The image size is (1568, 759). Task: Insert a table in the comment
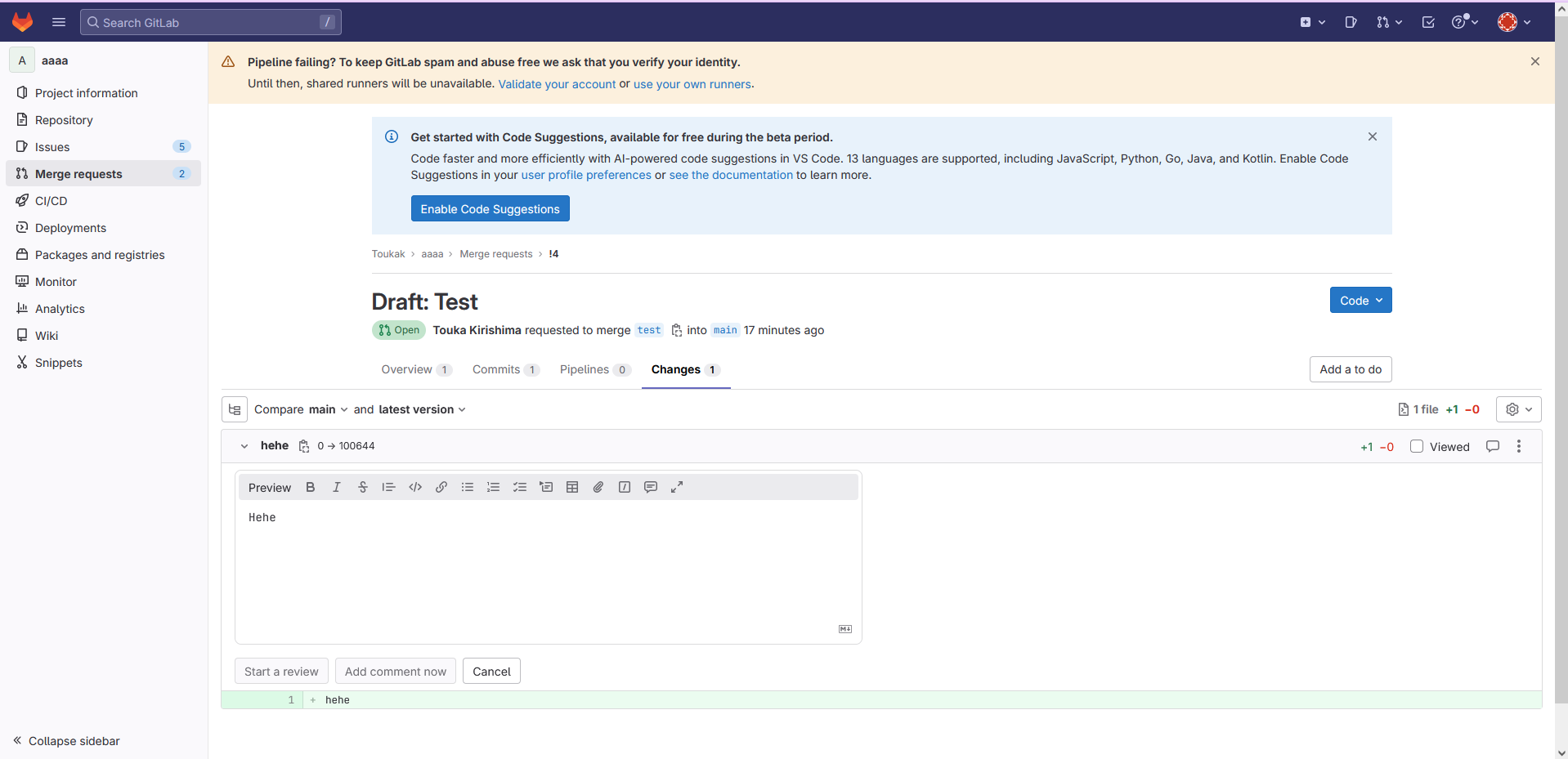point(572,488)
